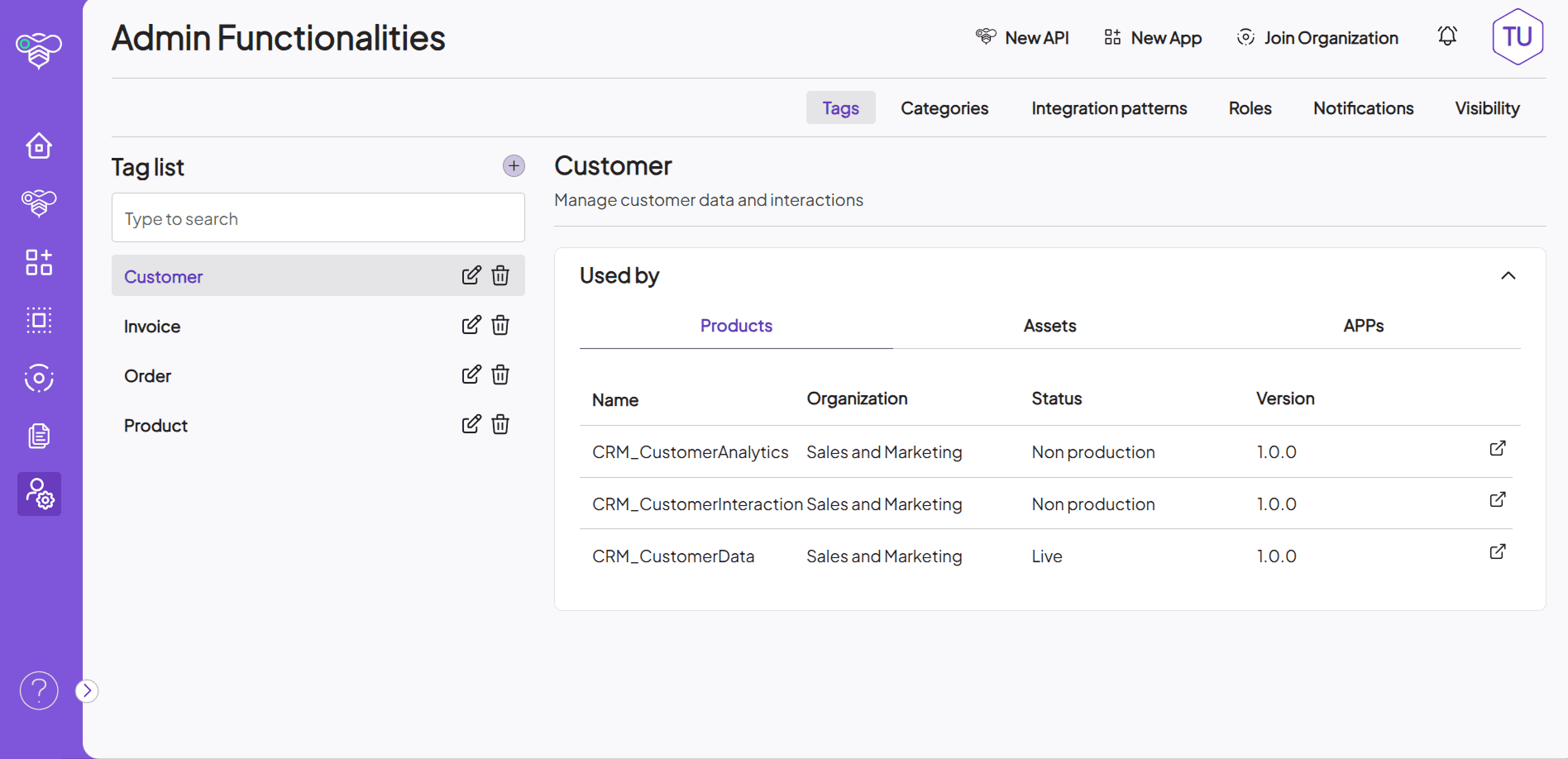This screenshot has width=1568, height=759.
Task: Select the Admin settings icon in sidebar
Action: tap(38, 494)
